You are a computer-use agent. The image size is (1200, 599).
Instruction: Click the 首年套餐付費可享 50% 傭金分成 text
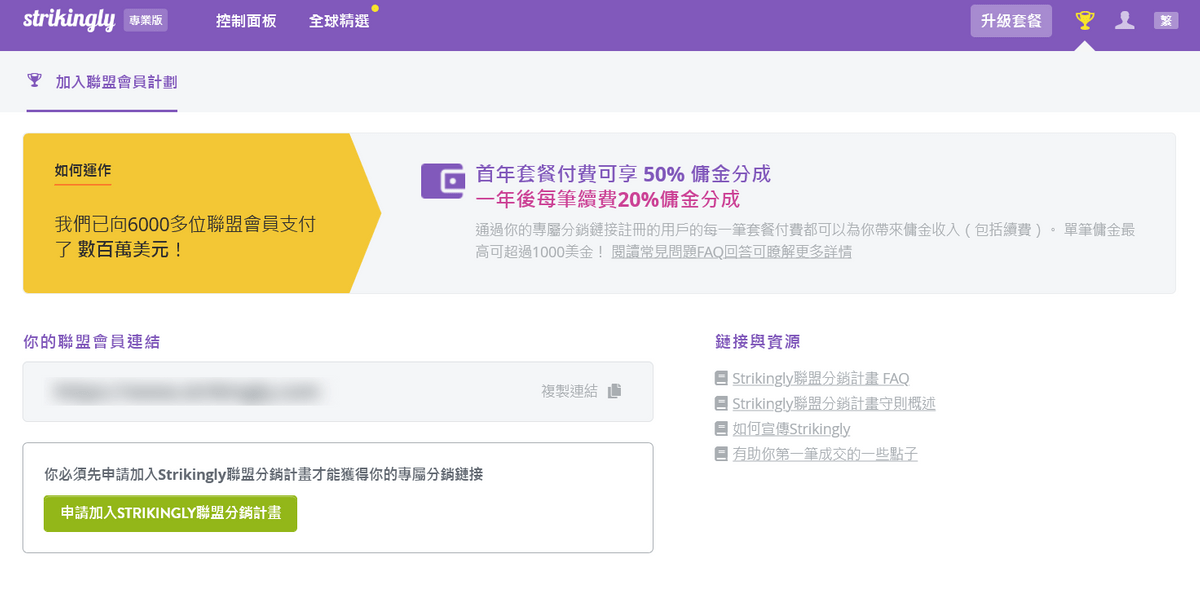coord(623,173)
